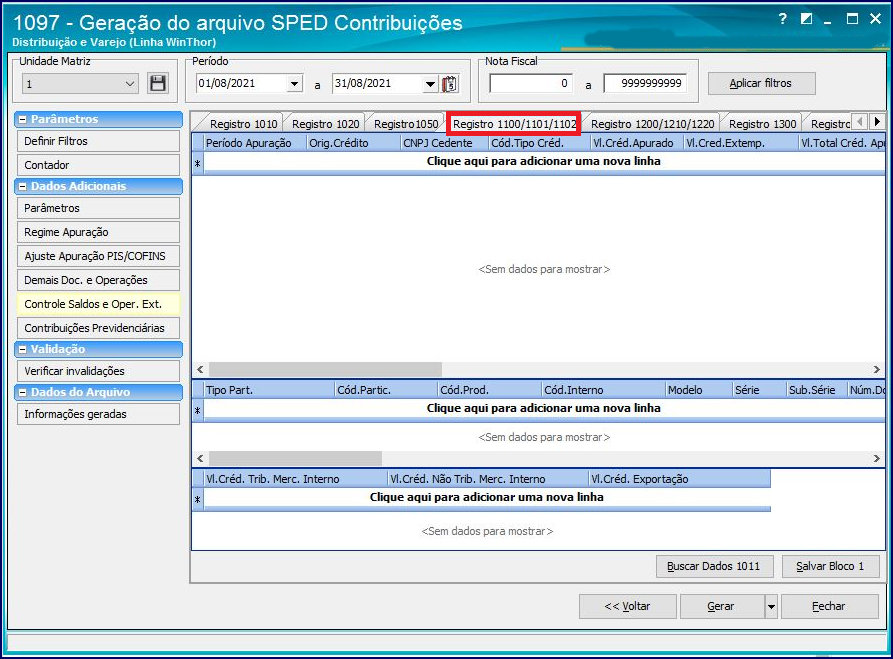
Task: Open Contribuições Previdenciárias
Action: [x=99, y=328]
